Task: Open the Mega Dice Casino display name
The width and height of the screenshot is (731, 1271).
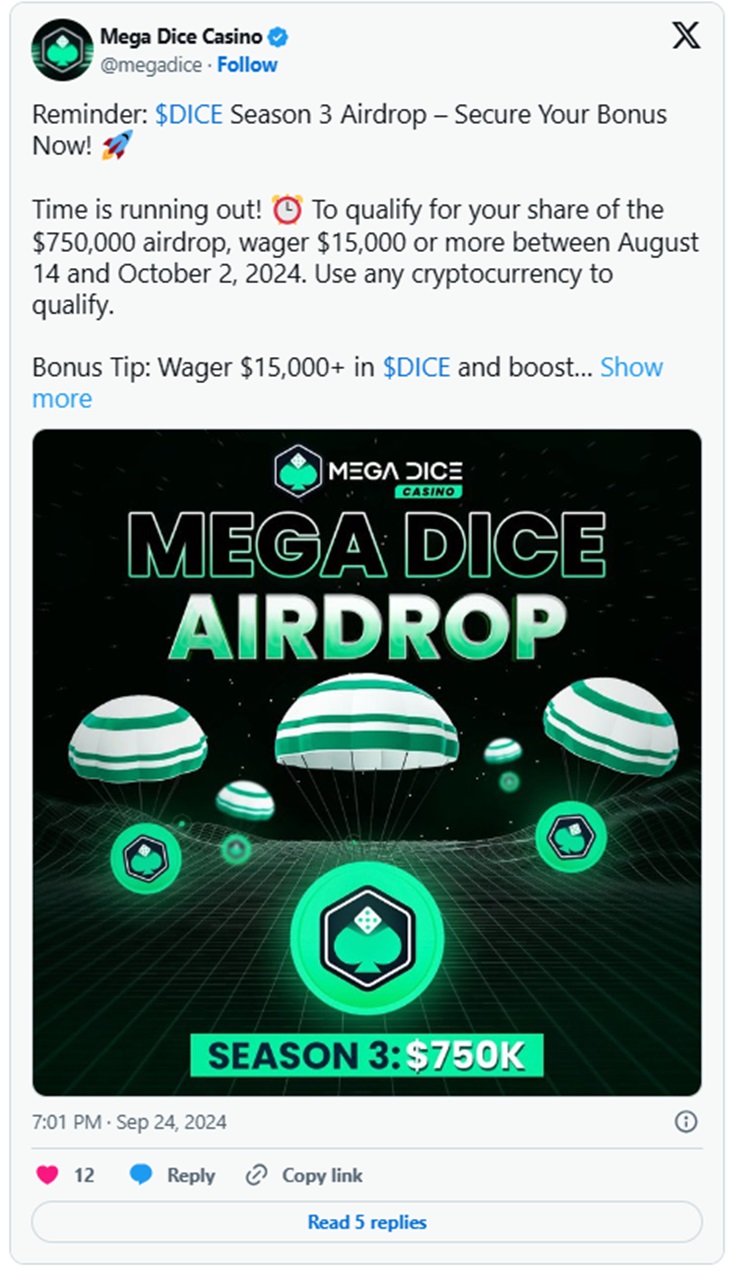Action: [181, 38]
